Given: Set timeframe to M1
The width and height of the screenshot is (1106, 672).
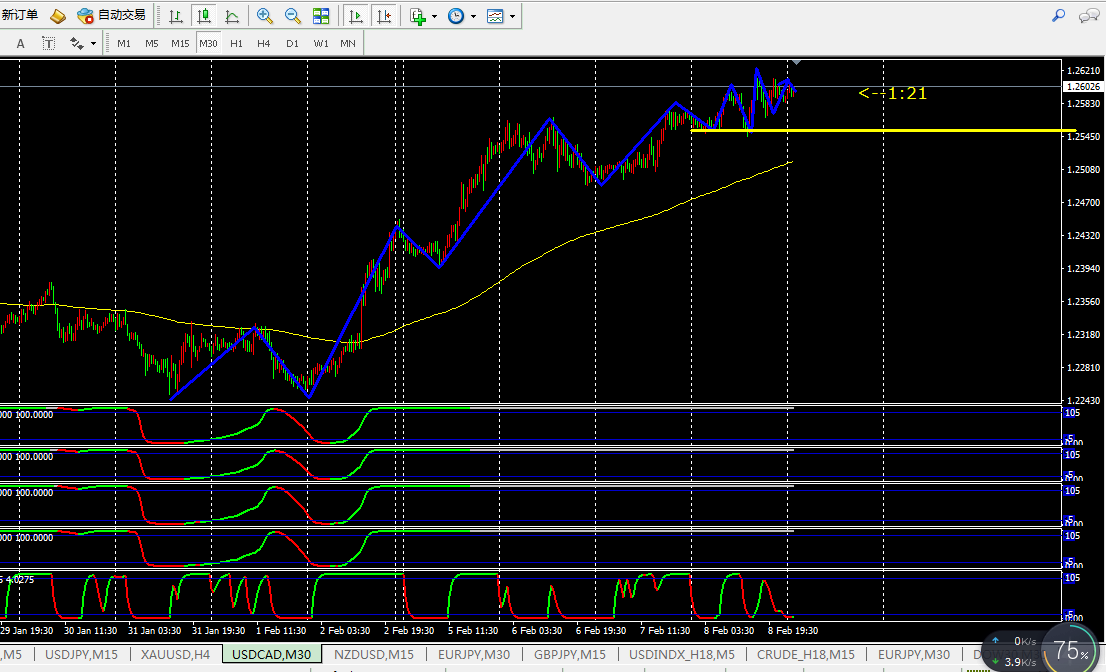Looking at the screenshot, I should point(123,44).
